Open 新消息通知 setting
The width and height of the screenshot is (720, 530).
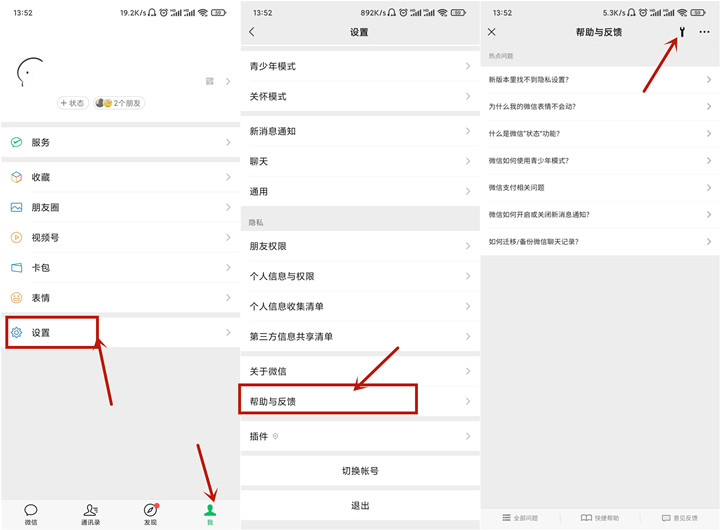[360, 131]
